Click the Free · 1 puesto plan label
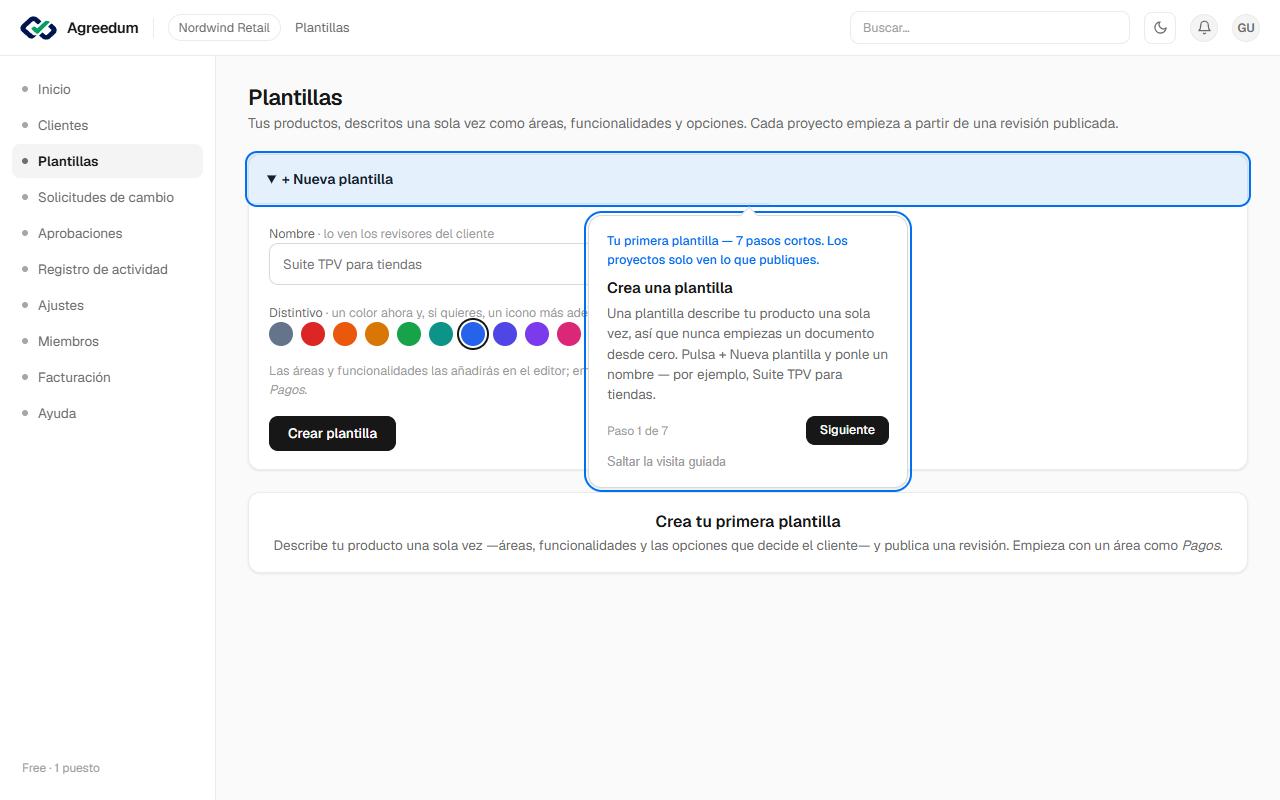 [x=61, y=768]
